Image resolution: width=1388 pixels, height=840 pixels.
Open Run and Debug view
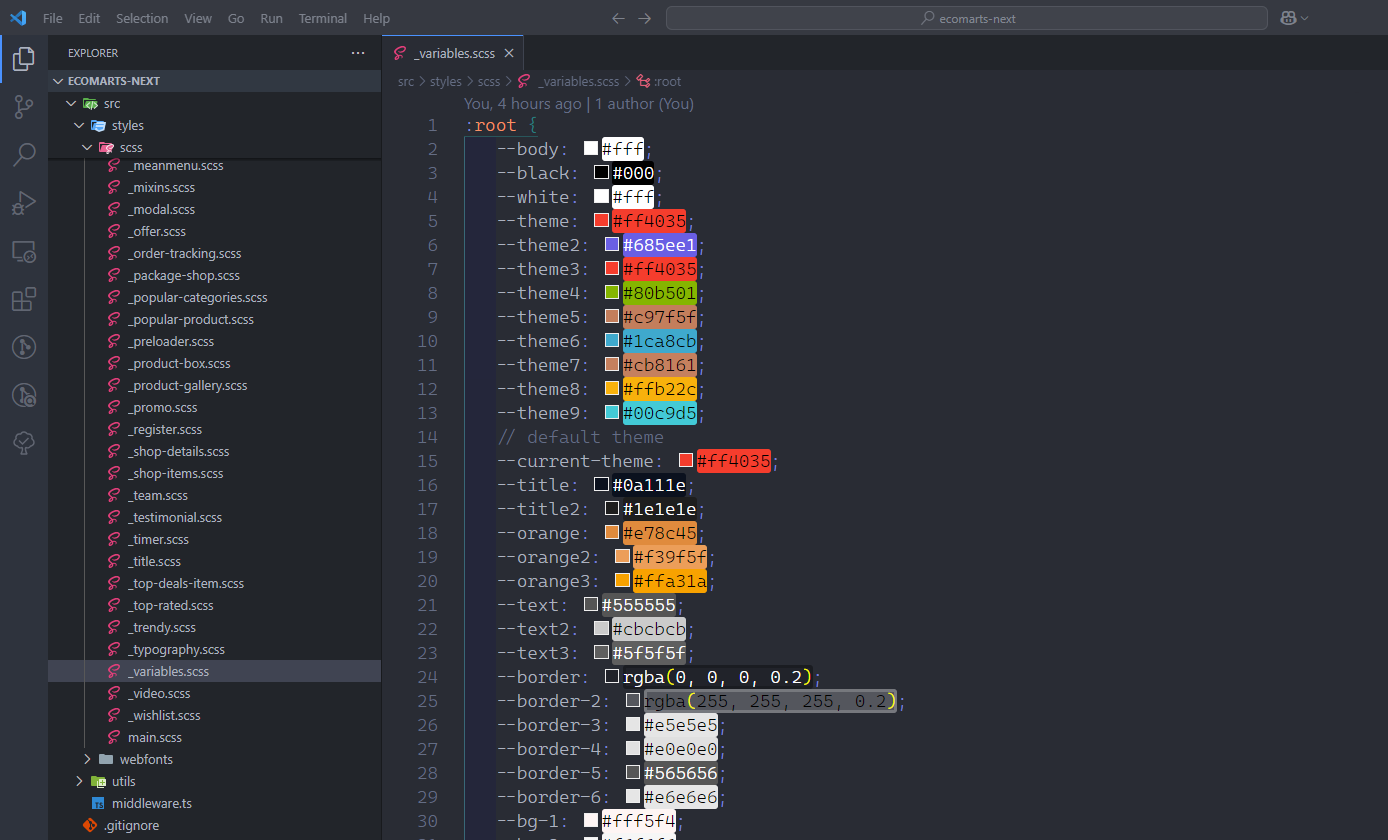click(x=24, y=203)
